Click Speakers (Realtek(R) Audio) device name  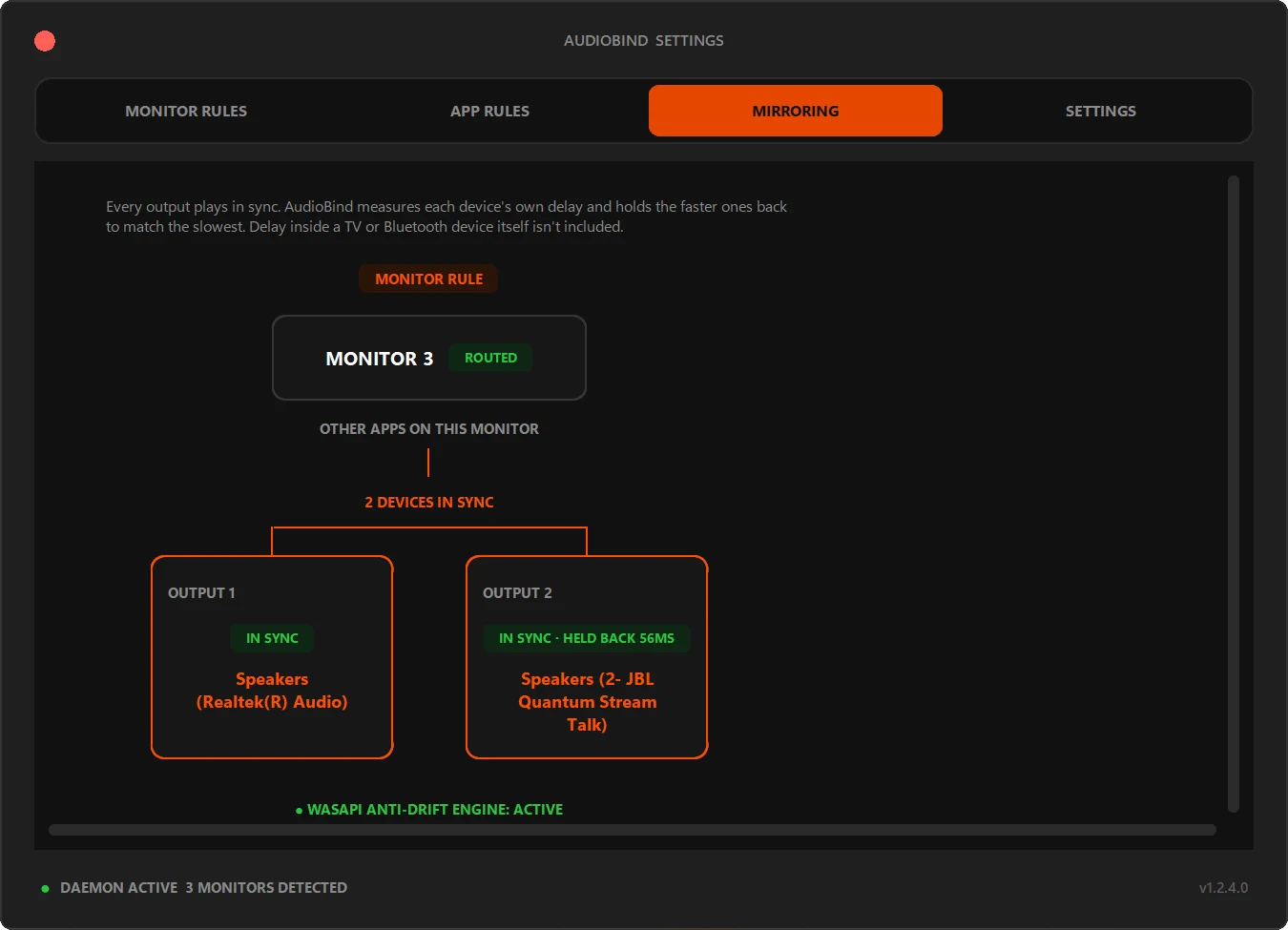point(272,691)
